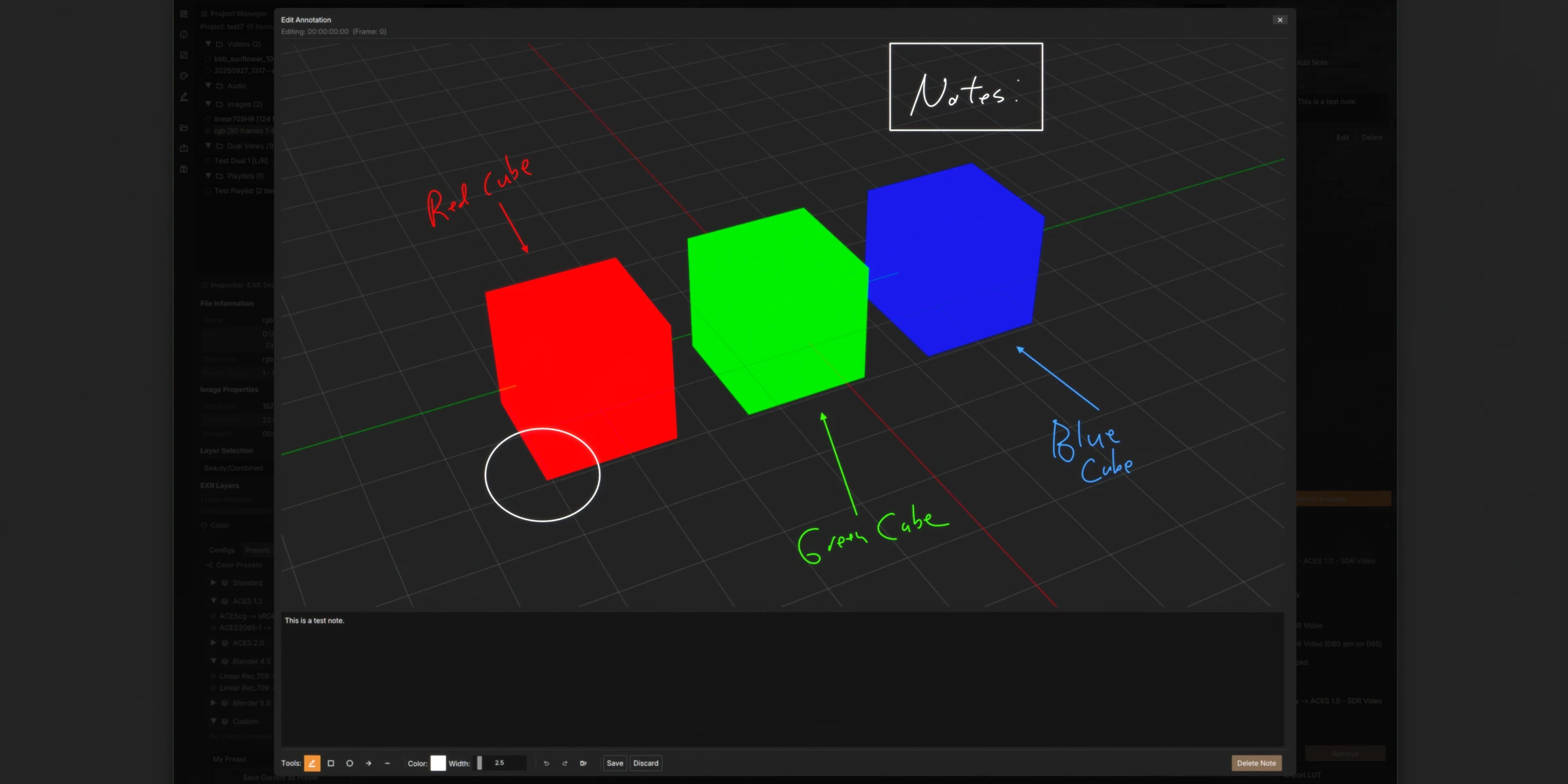Select the ellipse annotation tool

350,763
